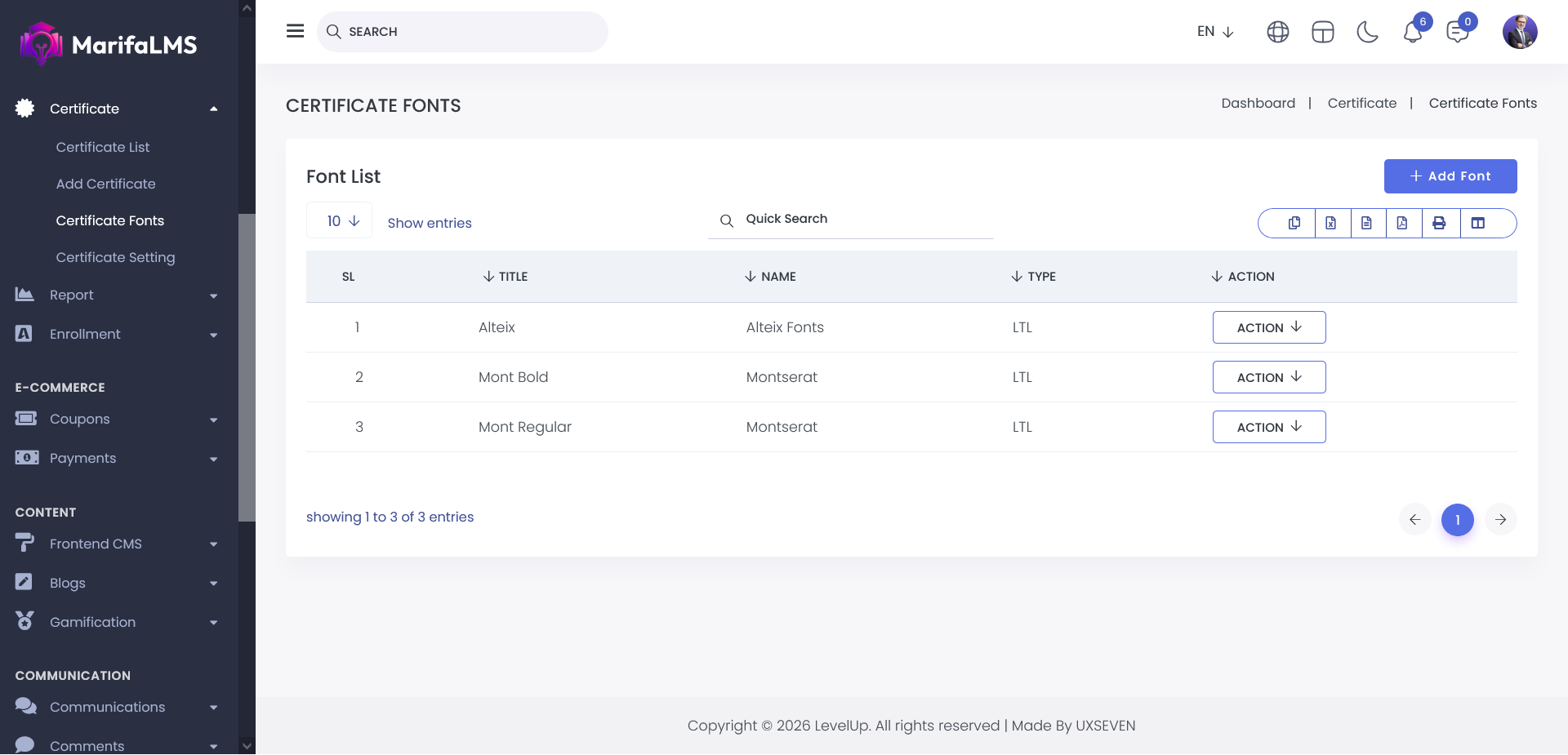Open the 10 entries per page dropdown
This screenshot has width=1568, height=755.
pos(340,221)
